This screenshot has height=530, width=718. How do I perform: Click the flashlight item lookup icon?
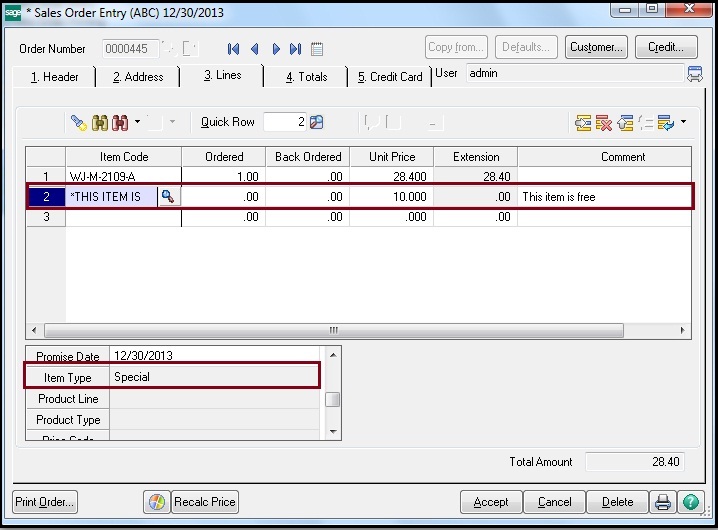pos(79,122)
